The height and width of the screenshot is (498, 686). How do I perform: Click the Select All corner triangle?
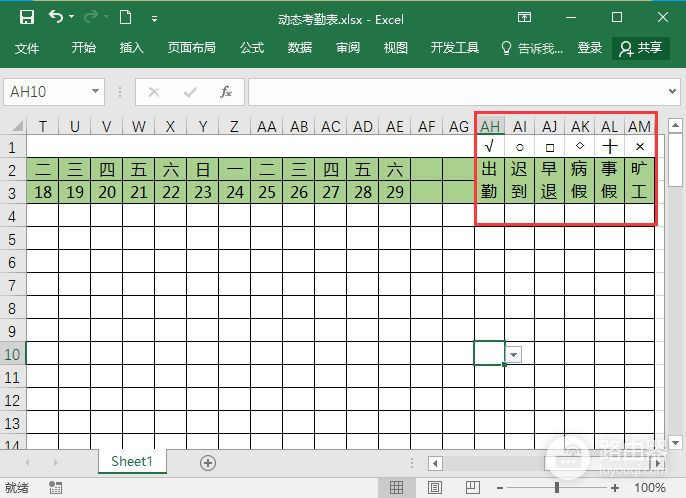point(18,126)
